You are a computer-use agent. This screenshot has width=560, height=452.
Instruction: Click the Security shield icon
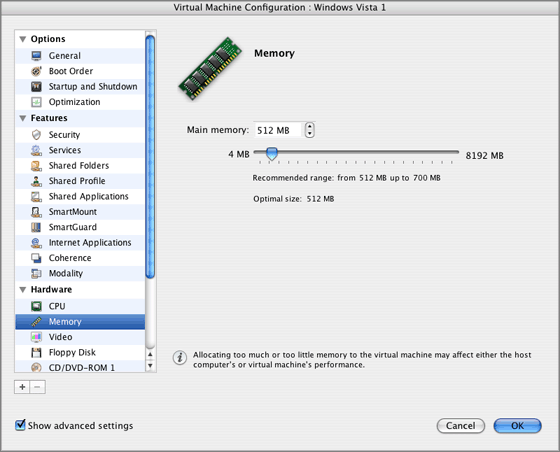36,135
